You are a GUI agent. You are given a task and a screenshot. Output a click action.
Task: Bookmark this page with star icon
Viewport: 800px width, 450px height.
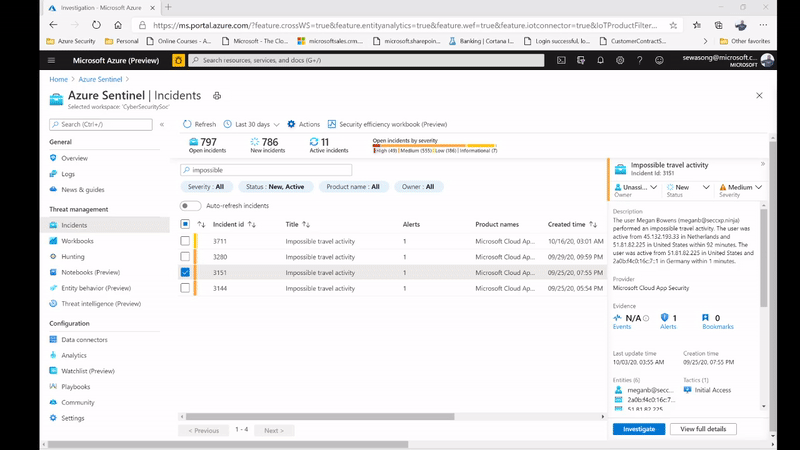pyautogui.click(x=673, y=25)
